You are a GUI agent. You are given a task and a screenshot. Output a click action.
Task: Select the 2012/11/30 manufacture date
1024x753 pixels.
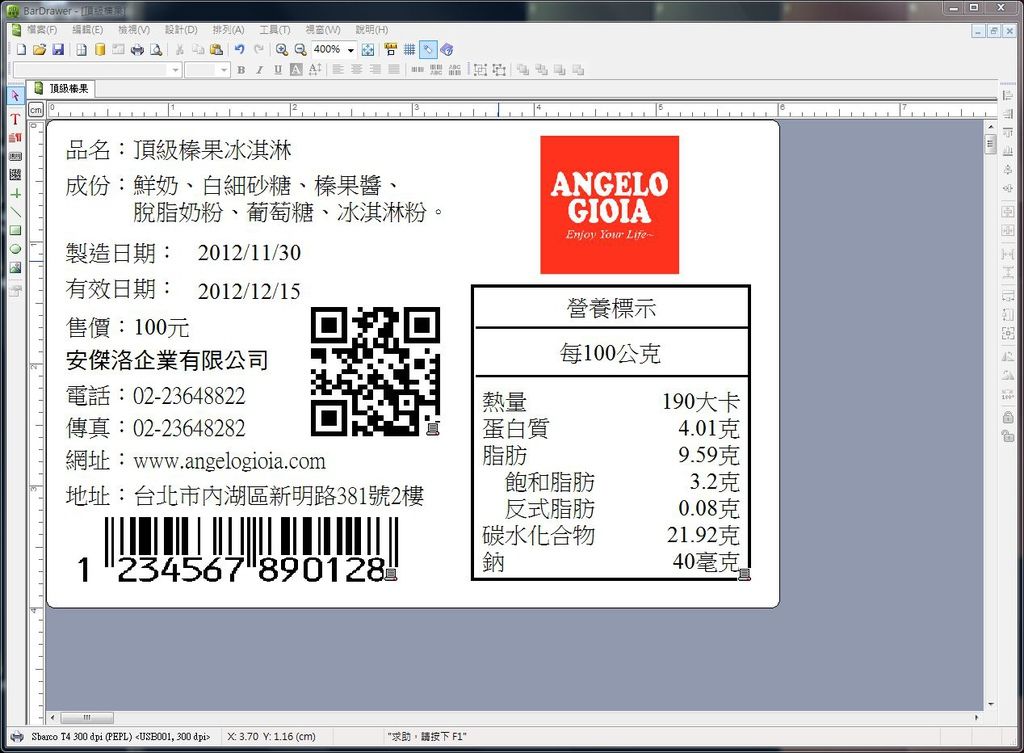tap(249, 253)
